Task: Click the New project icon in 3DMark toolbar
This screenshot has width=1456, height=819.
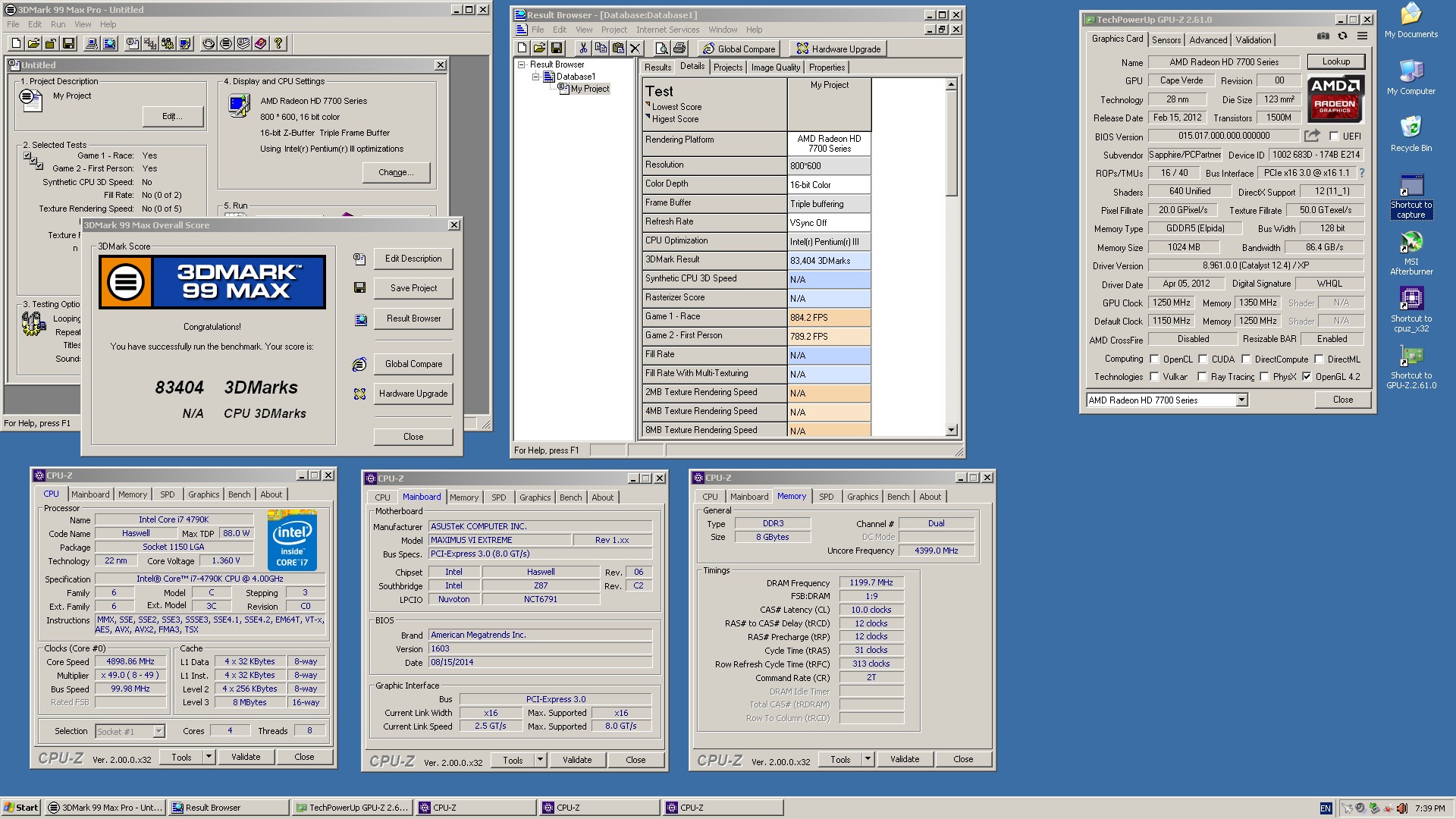Action: pos(17,43)
